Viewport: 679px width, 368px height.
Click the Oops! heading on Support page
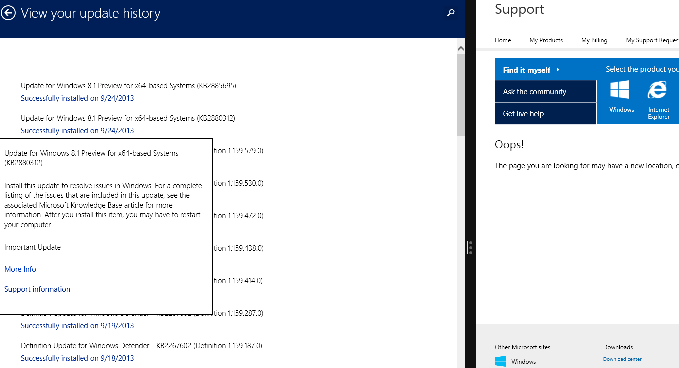click(509, 144)
